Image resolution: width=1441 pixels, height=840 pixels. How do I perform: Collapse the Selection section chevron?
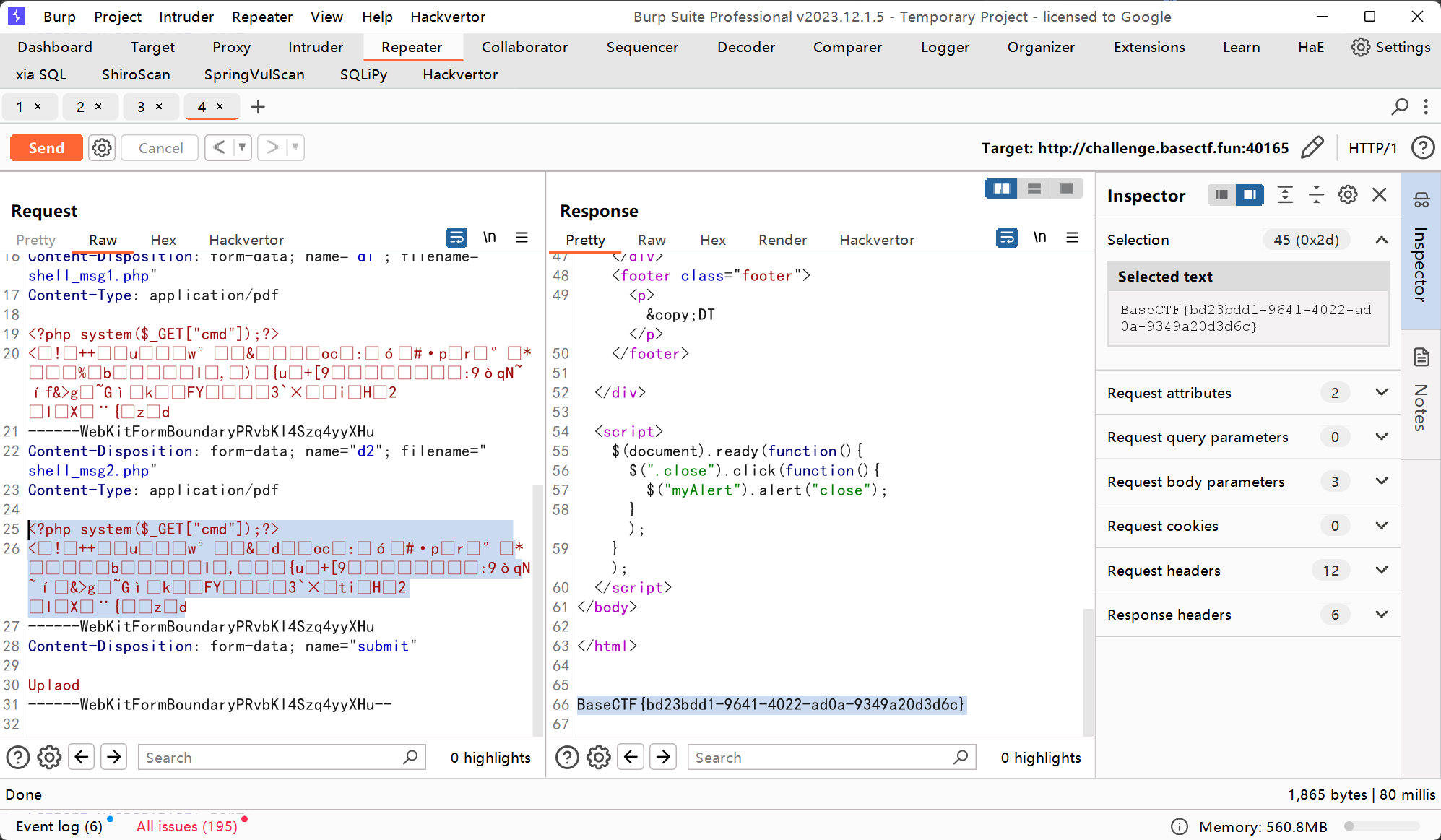(x=1381, y=240)
